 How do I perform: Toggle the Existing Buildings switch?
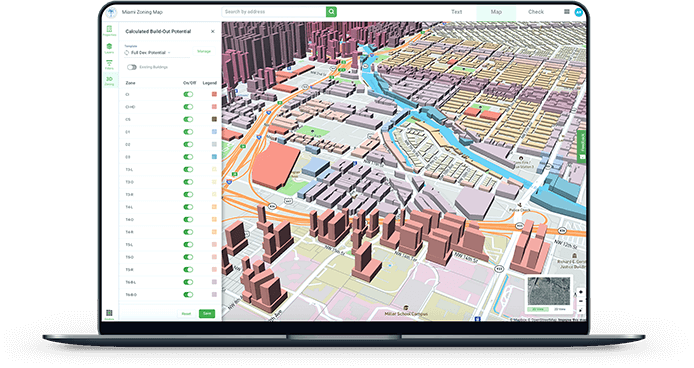tap(131, 67)
